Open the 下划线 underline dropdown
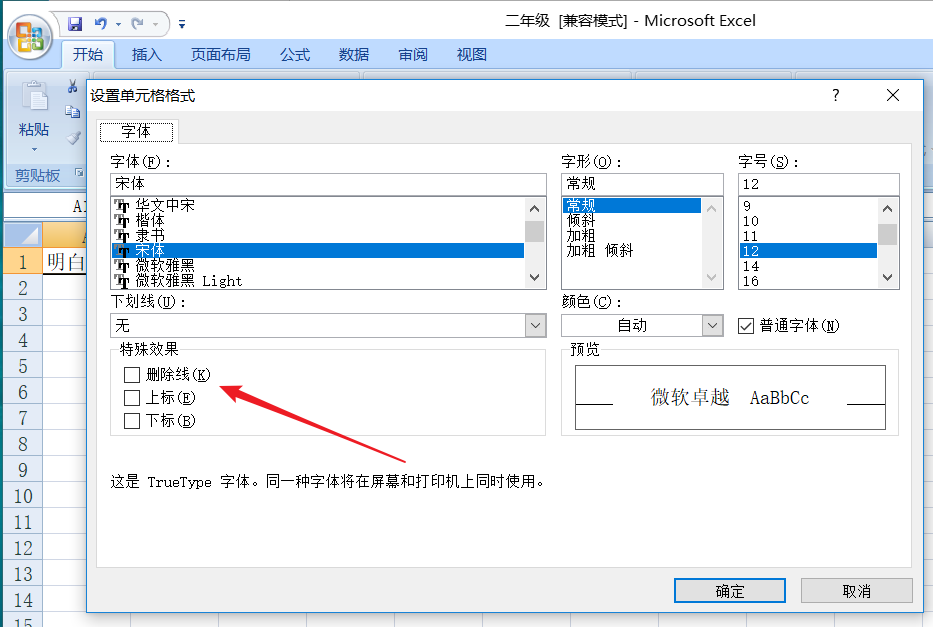 pos(535,325)
